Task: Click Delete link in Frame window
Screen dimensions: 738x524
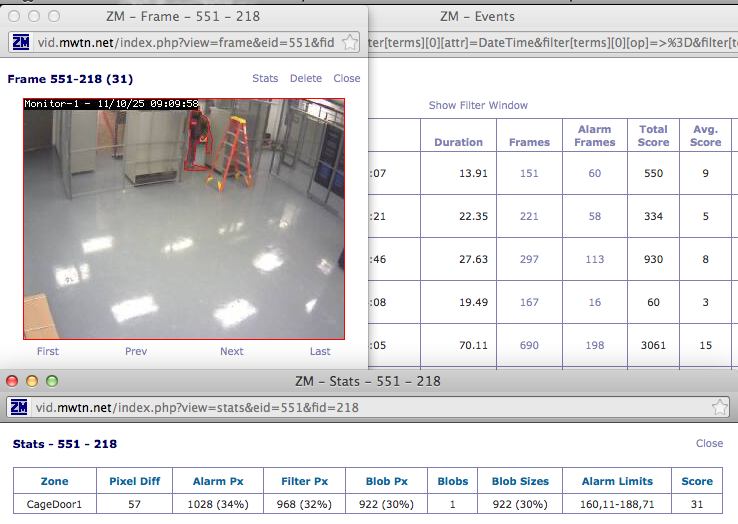Action: (306, 78)
